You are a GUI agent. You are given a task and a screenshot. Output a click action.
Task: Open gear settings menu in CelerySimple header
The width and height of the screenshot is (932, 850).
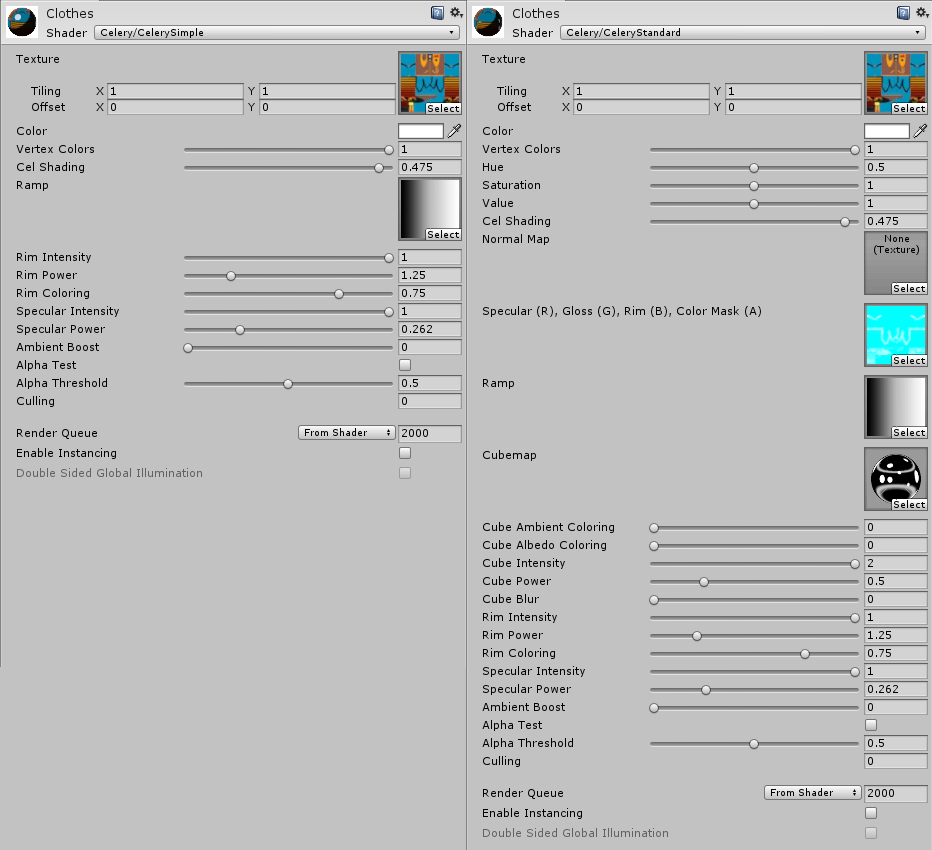[456, 13]
